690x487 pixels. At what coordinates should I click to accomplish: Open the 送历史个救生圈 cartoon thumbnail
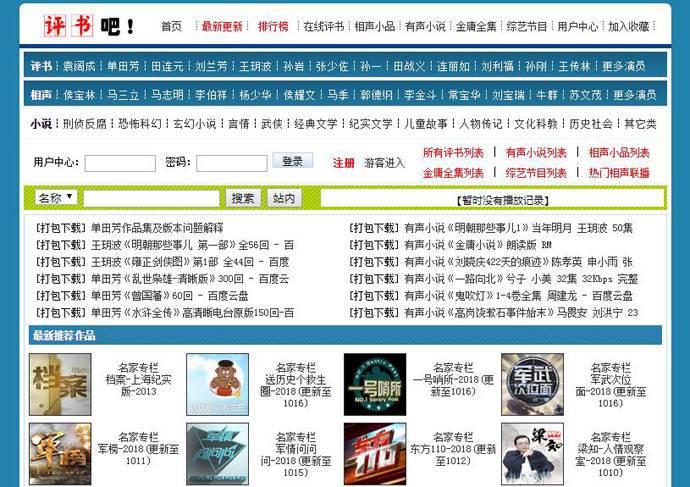(217, 384)
